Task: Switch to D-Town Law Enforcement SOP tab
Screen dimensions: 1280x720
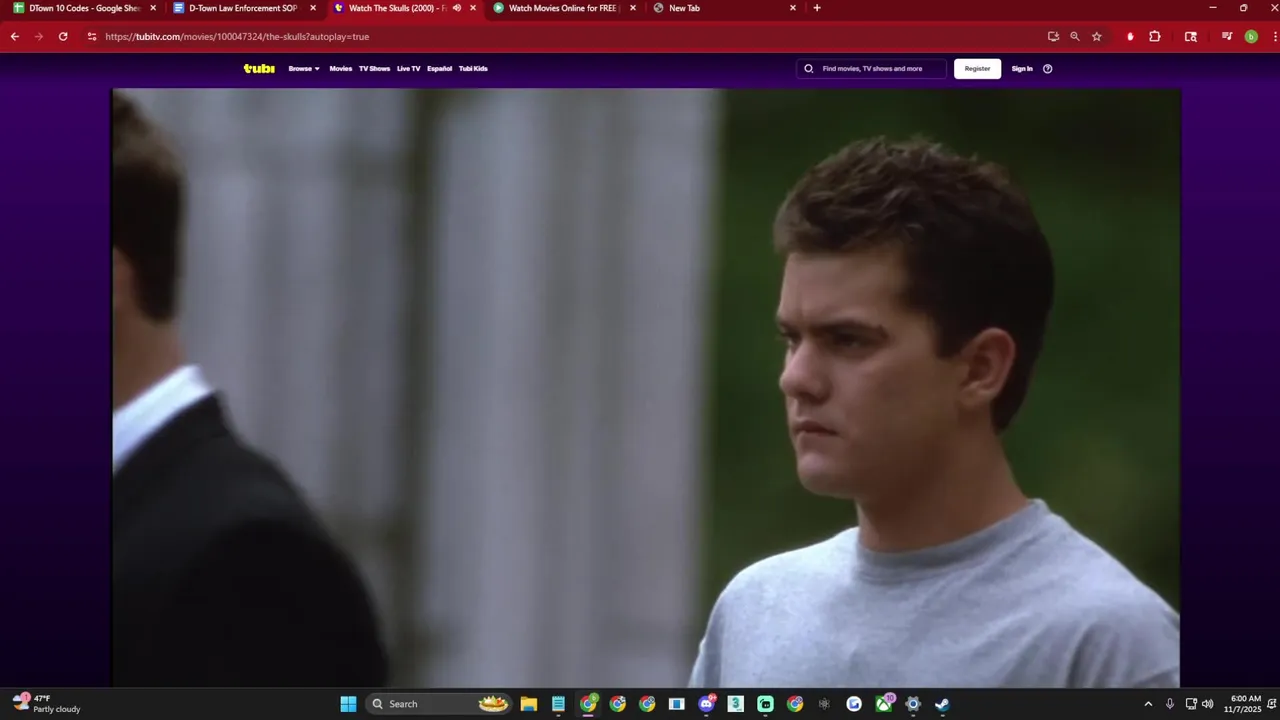Action: [x=242, y=8]
